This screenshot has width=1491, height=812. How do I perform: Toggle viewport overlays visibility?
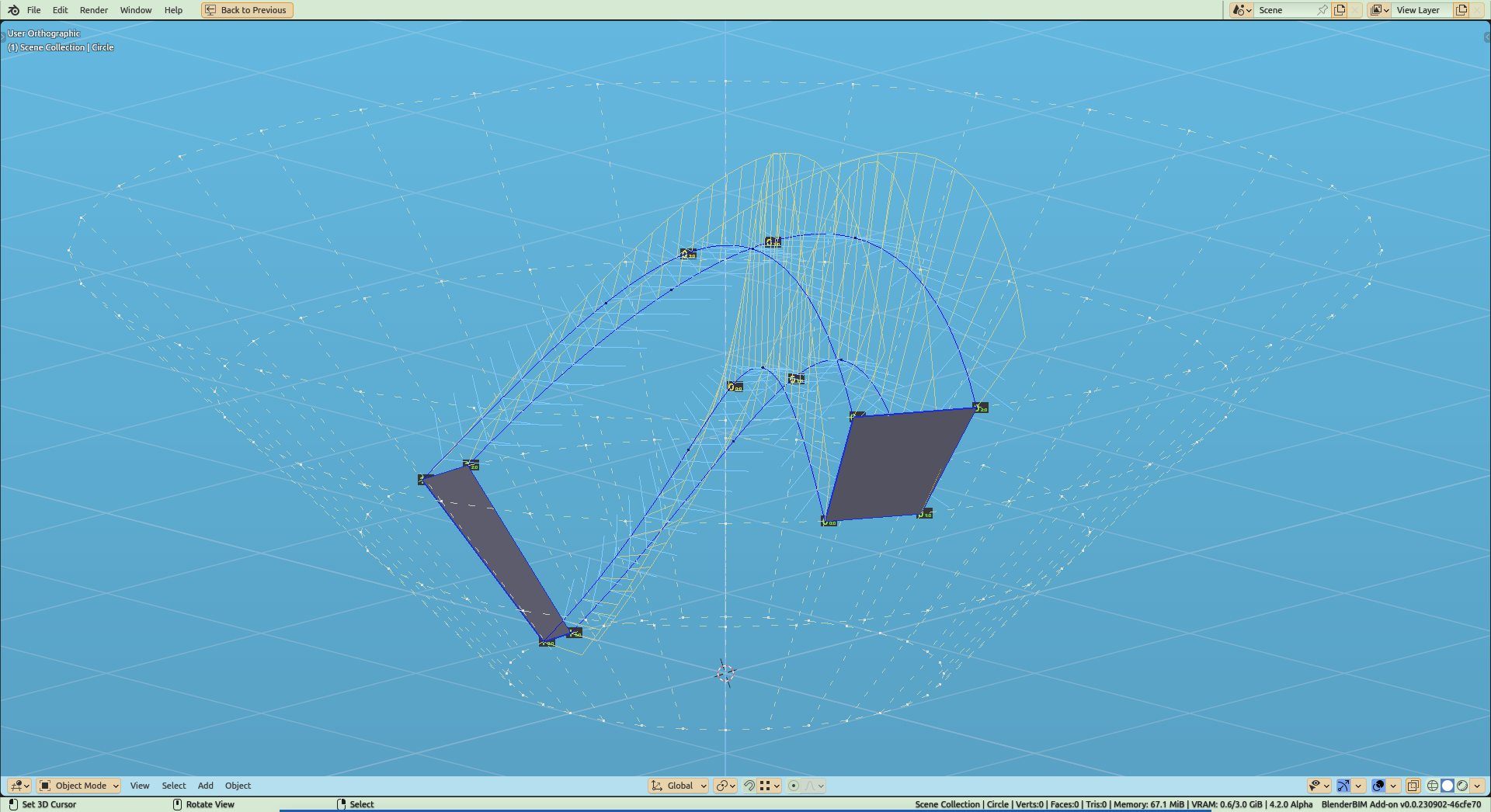pyautogui.click(x=1378, y=786)
